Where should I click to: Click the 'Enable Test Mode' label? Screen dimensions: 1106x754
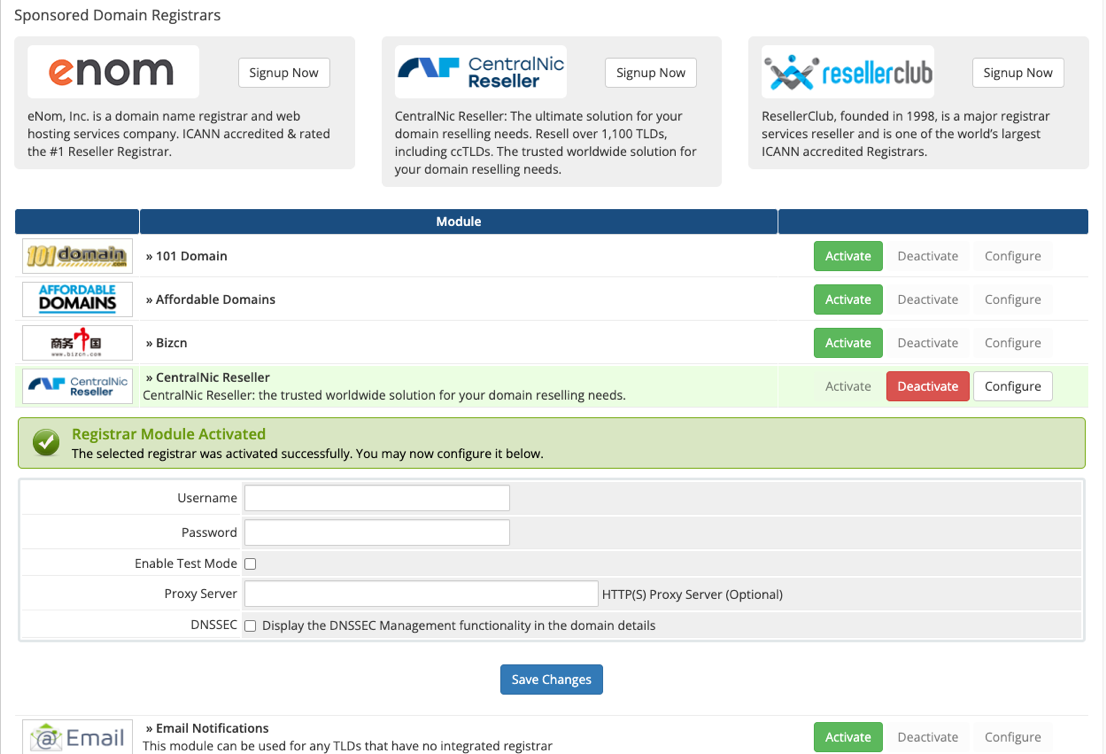pos(186,564)
